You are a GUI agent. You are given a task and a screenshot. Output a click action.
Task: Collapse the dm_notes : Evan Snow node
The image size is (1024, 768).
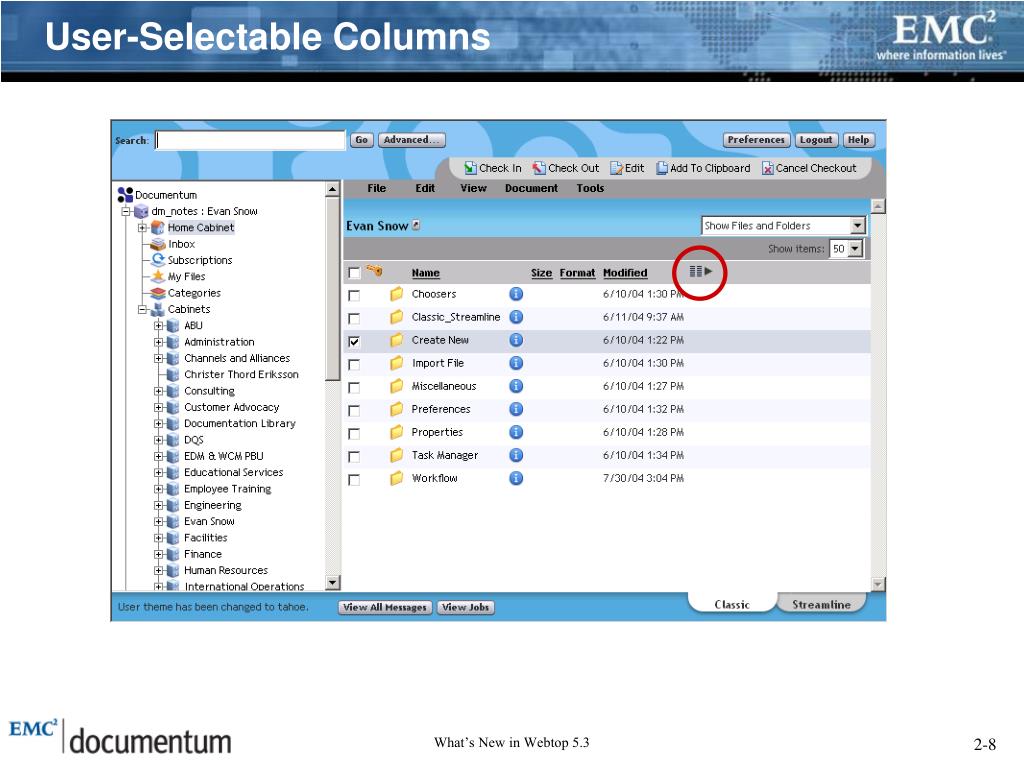coord(126,212)
